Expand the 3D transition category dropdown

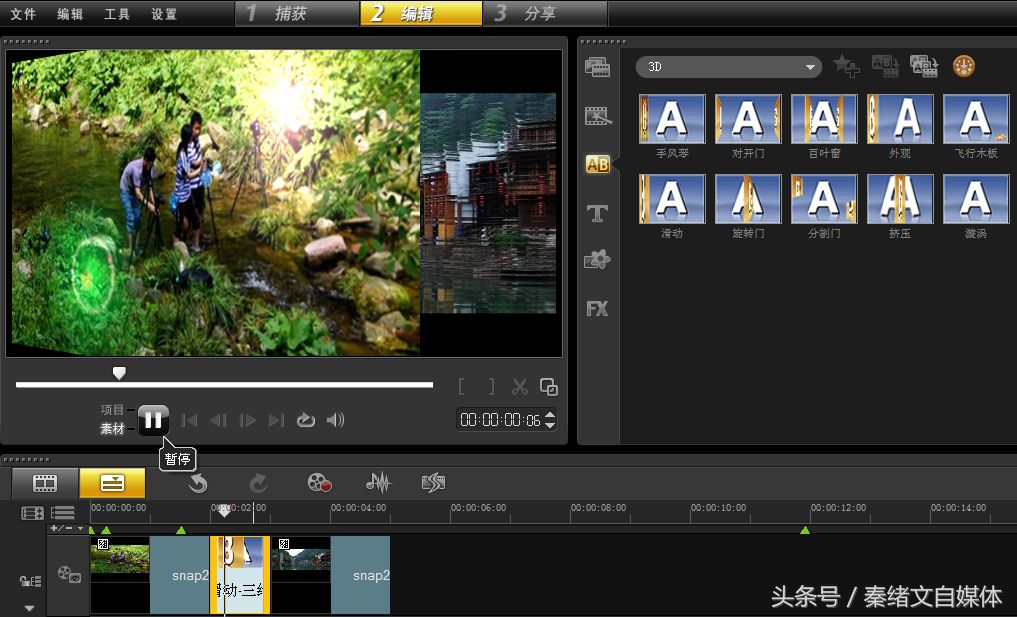coord(810,67)
